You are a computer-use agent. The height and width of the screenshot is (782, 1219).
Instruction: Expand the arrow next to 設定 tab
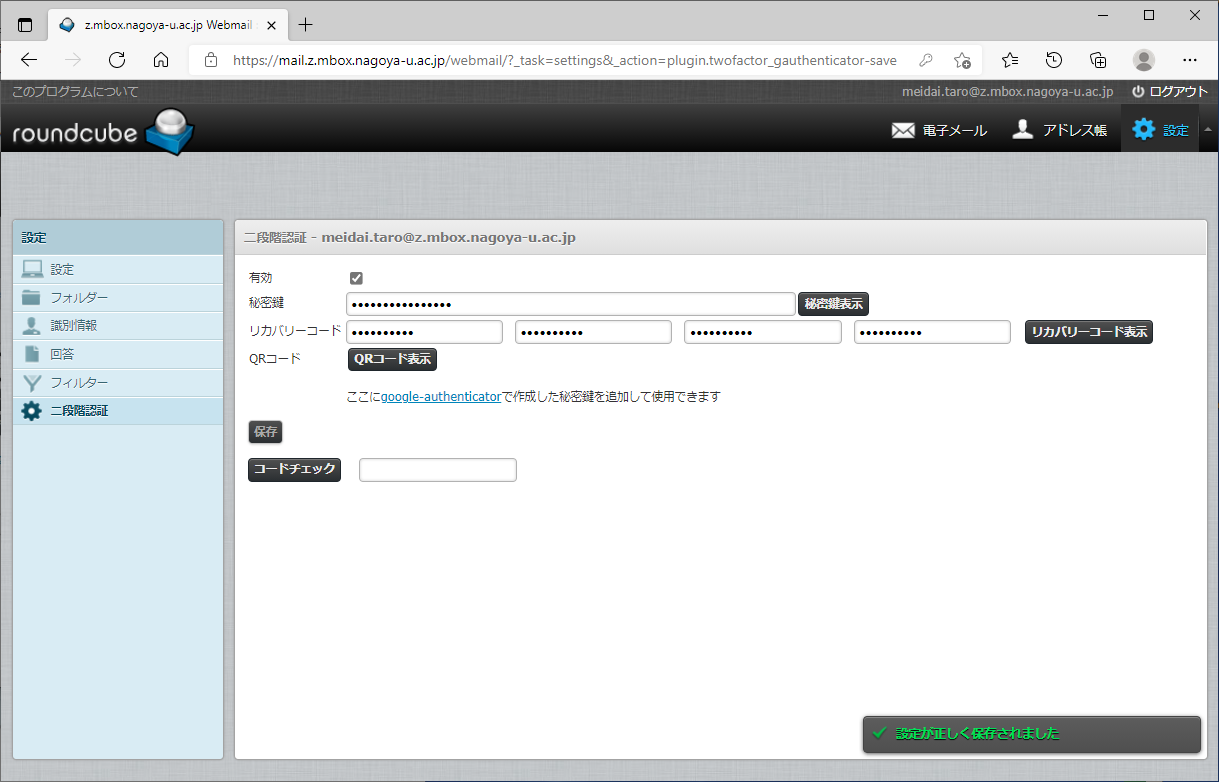[1207, 130]
